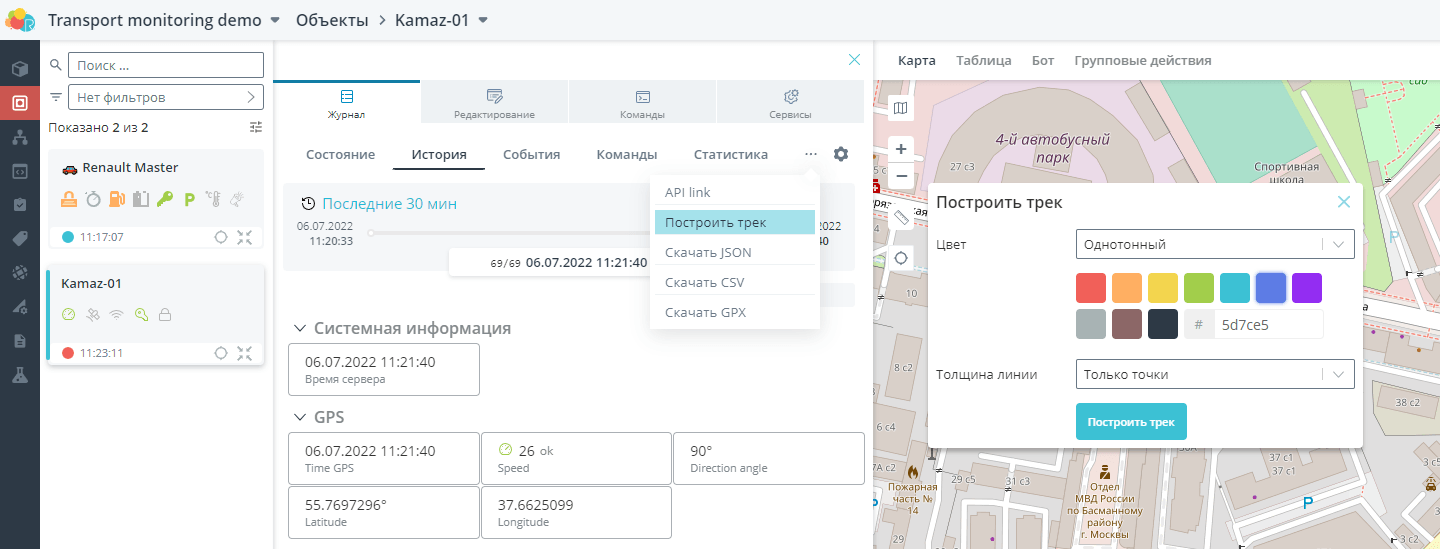This screenshot has width=1440, height=549.
Task: Open the Статистика sub-tab
Action: point(731,155)
